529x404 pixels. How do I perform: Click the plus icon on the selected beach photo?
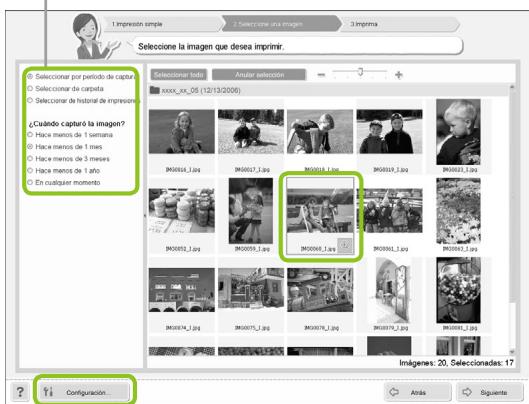click(x=345, y=245)
